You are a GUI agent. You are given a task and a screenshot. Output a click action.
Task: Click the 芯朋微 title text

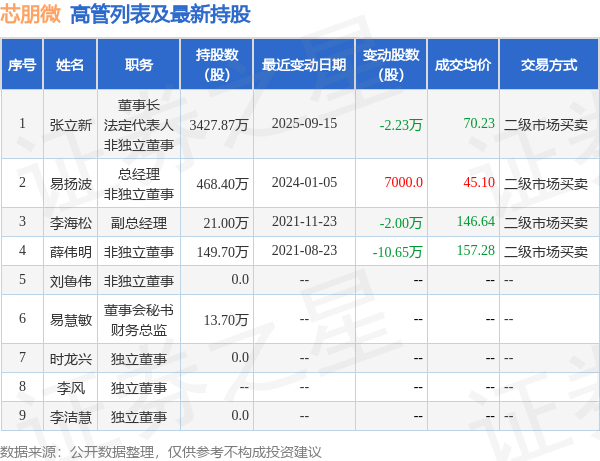pyautogui.click(x=31, y=15)
